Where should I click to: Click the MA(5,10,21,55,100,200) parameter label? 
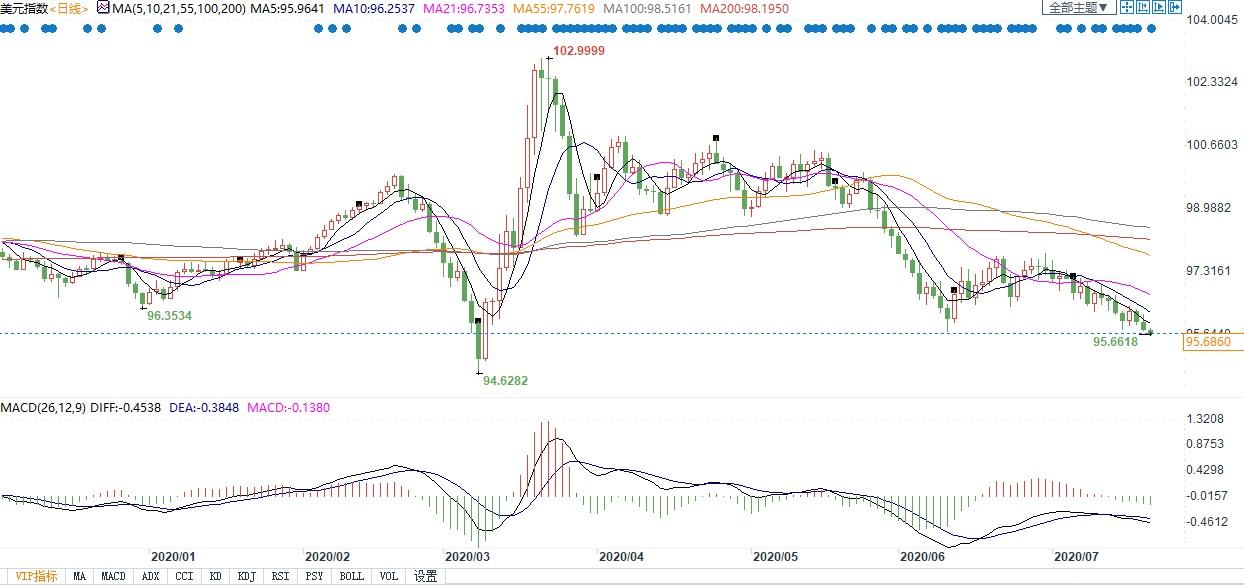[x=180, y=8]
